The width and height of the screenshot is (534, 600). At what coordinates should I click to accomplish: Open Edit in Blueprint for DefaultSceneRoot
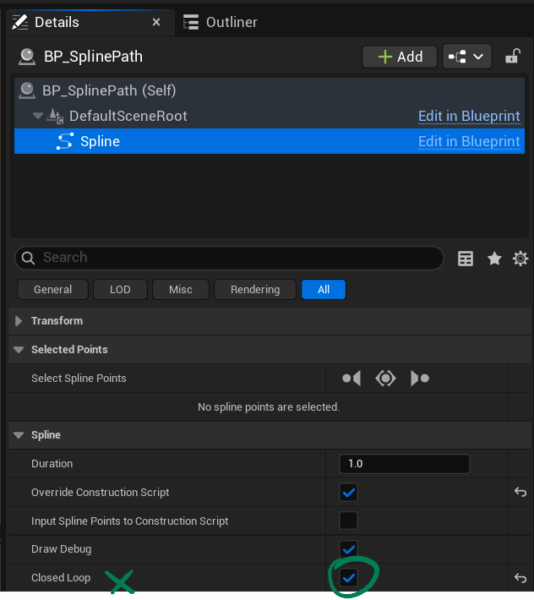point(469,116)
